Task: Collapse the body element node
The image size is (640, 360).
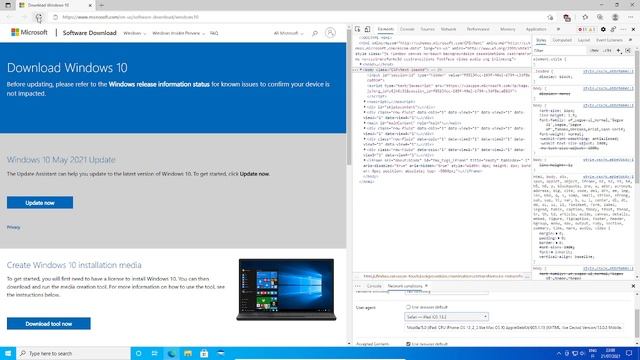Action: point(361,70)
